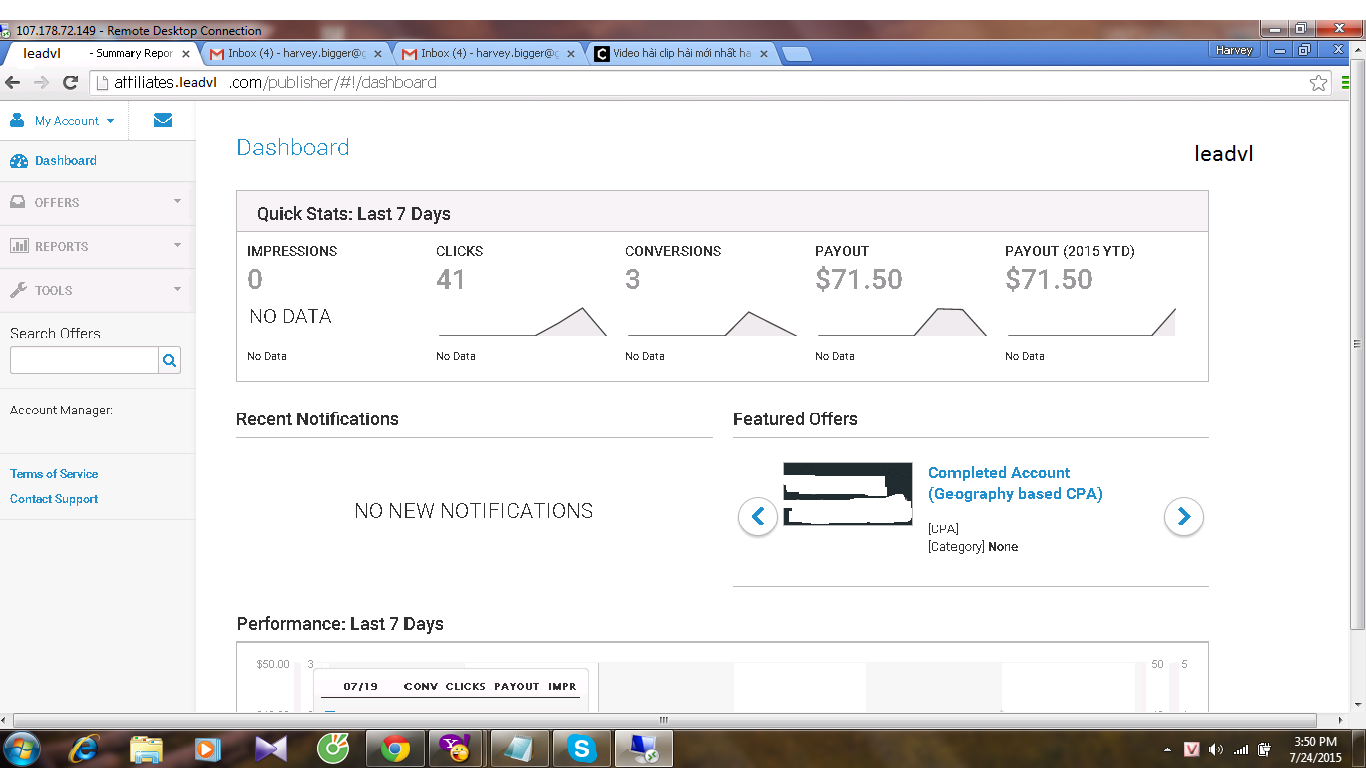Open the mail envelope icon in sidebar

click(163, 120)
